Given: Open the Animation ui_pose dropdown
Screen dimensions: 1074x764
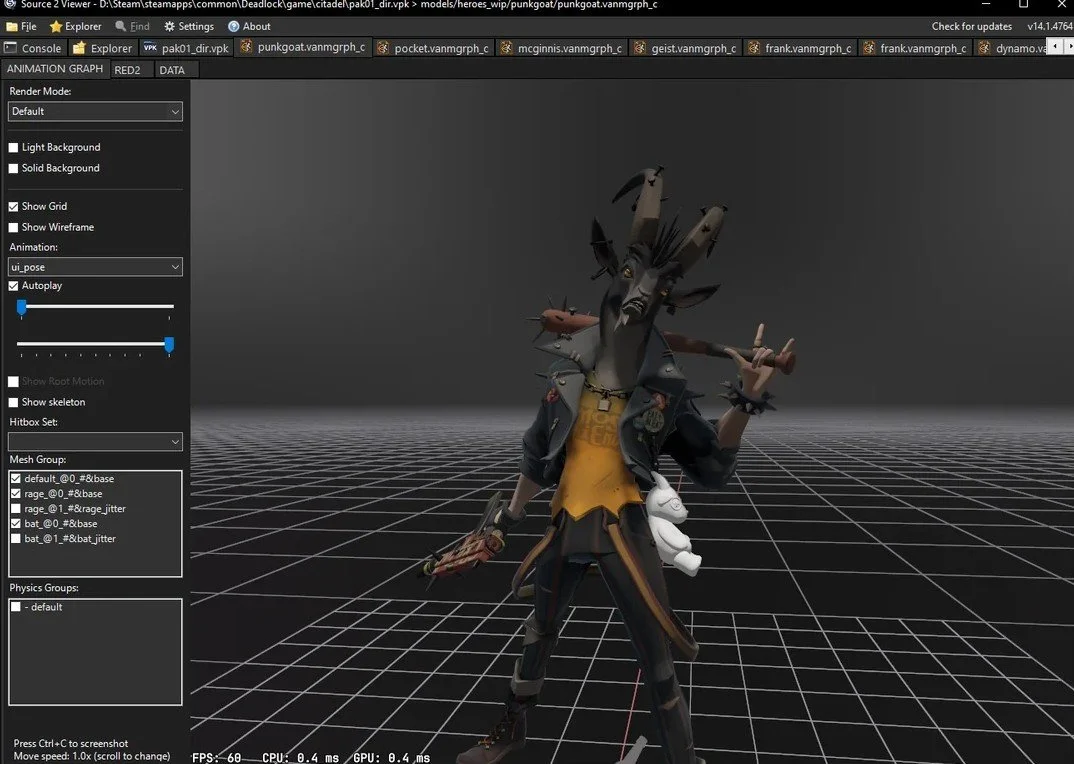Looking at the screenshot, I should pyautogui.click(x=95, y=267).
